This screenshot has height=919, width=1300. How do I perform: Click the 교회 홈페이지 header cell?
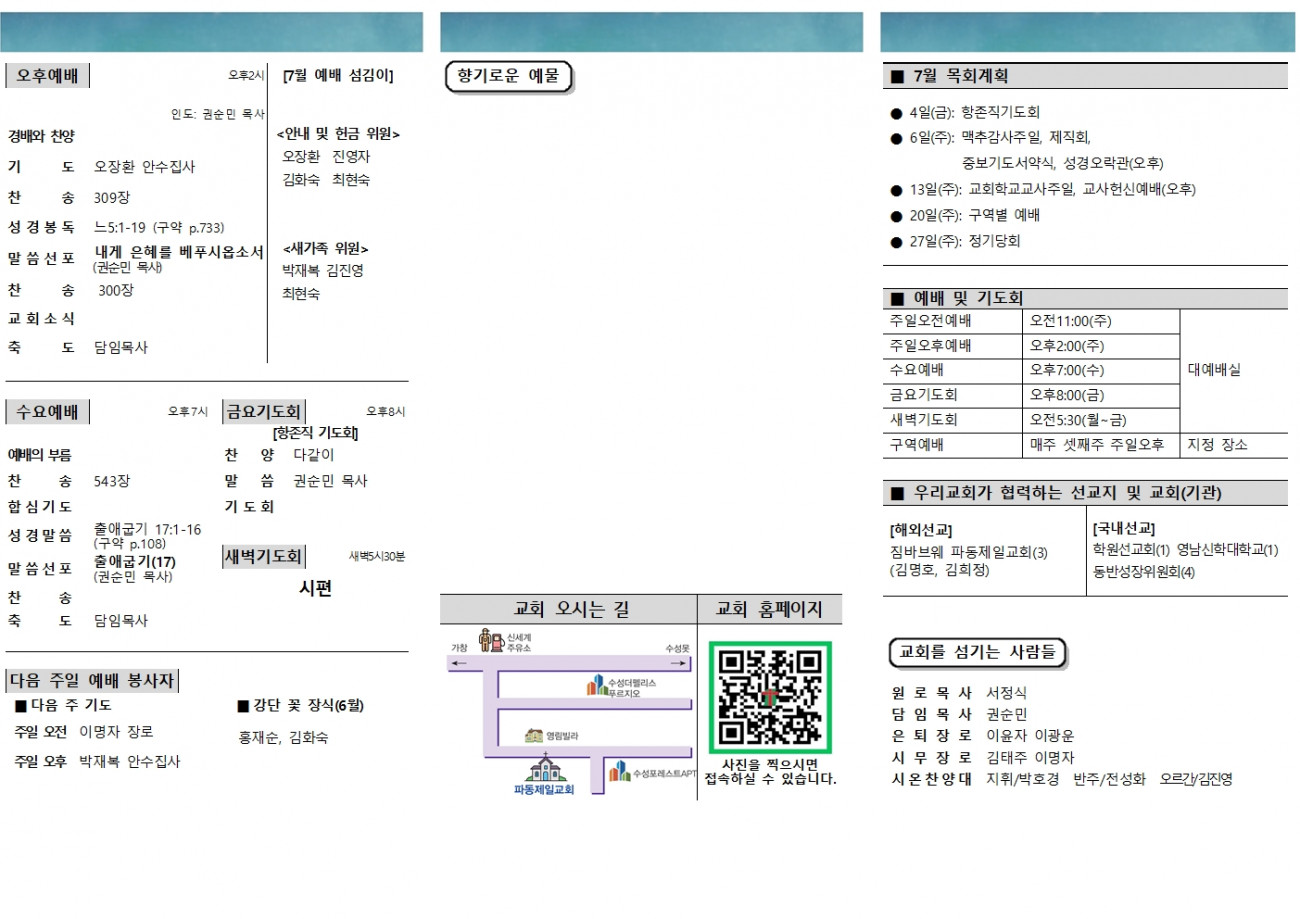click(x=770, y=608)
